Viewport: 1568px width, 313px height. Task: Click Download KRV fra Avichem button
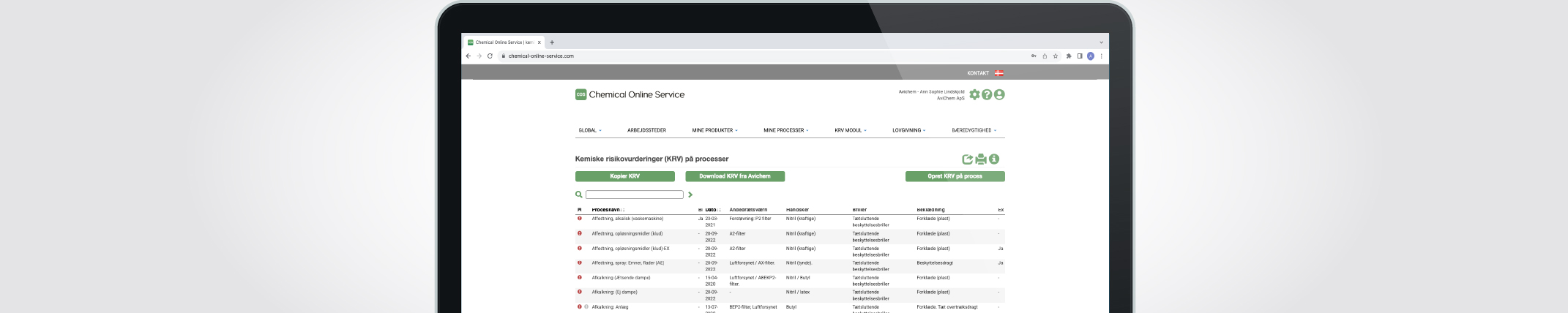pos(735,176)
